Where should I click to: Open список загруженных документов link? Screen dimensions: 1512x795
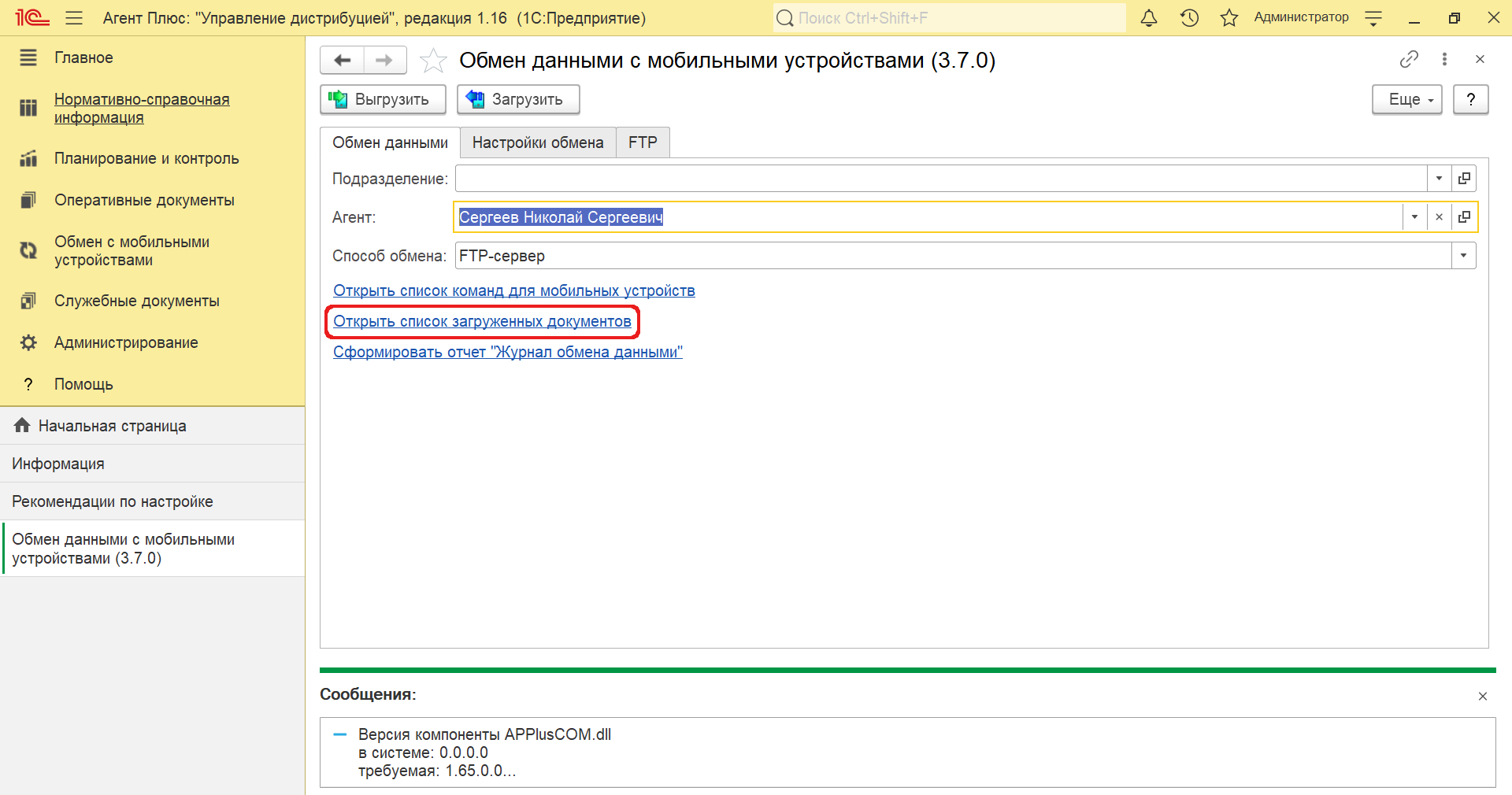click(x=482, y=321)
